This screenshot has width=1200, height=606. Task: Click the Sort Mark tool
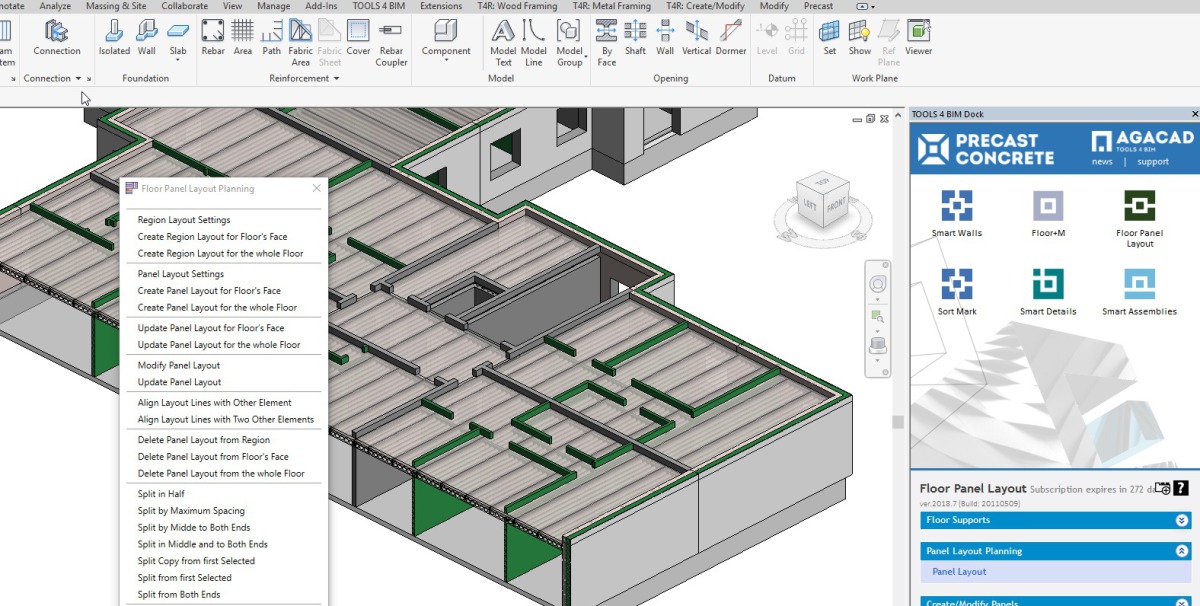click(x=957, y=292)
